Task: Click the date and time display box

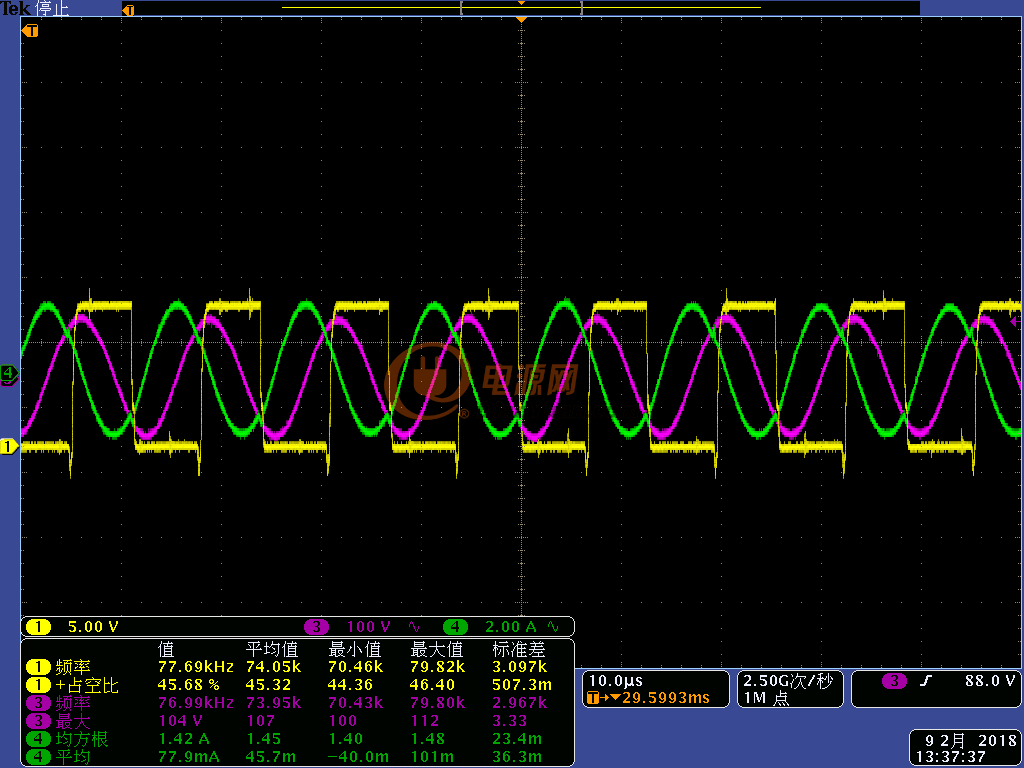Action: pyautogui.click(x=966, y=748)
